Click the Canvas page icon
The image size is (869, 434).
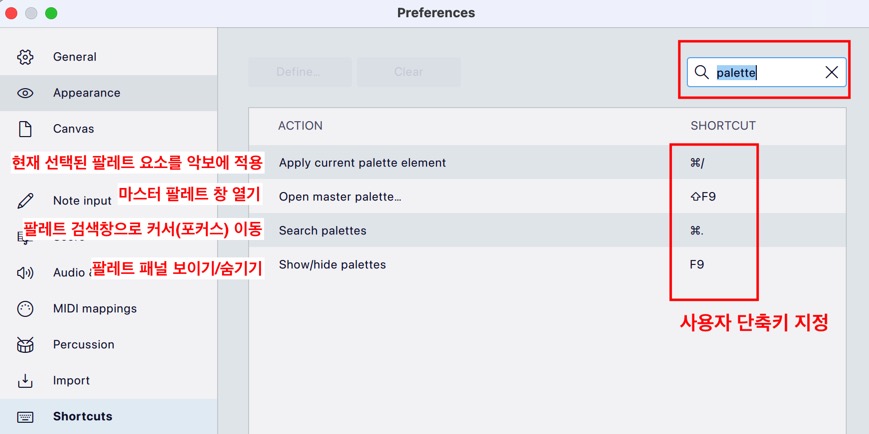click(x=26, y=129)
